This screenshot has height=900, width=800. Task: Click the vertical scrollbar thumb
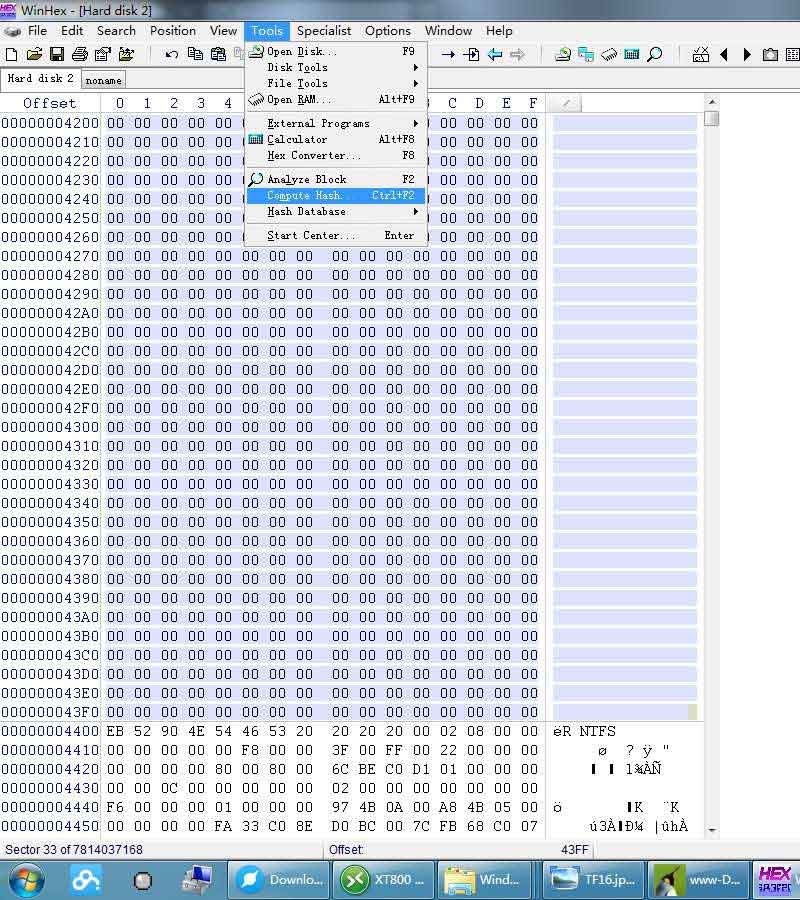click(x=712, y=118)
